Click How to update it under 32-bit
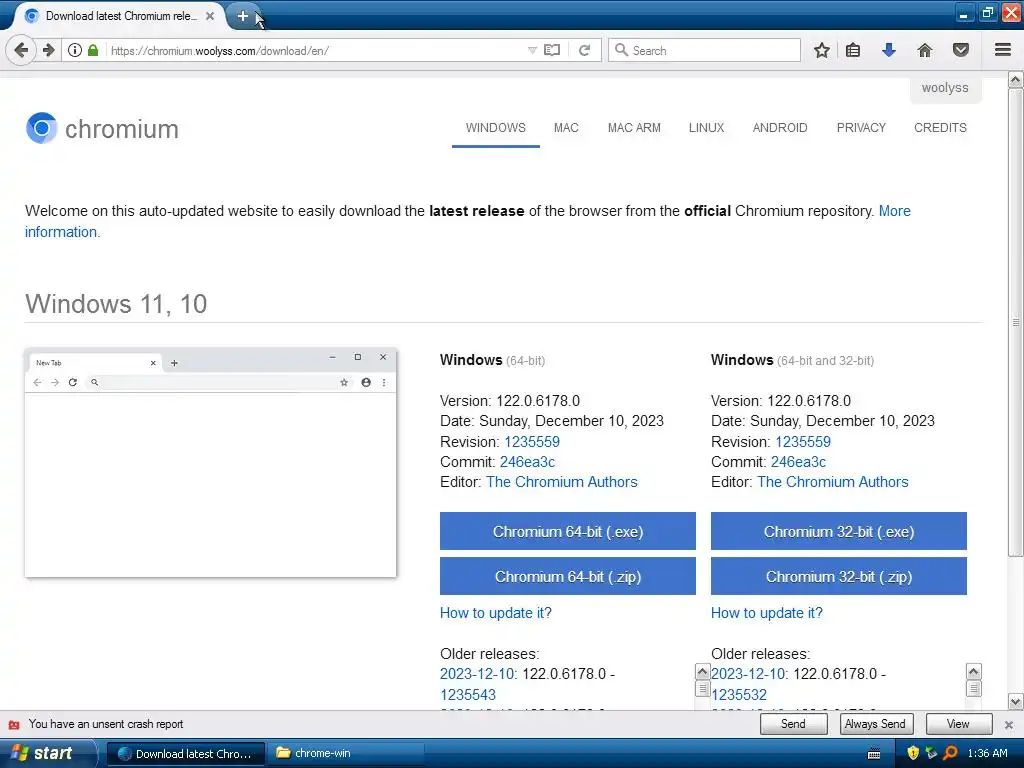The height and width of the screenshot is (768, 1024). (767, 613)
